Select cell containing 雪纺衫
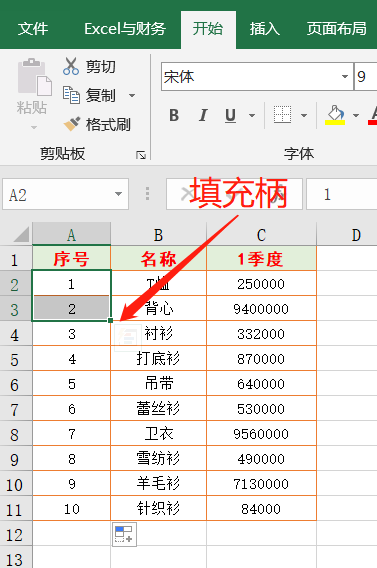Screen dimensions: 377x568 click(x=159, y=458)
